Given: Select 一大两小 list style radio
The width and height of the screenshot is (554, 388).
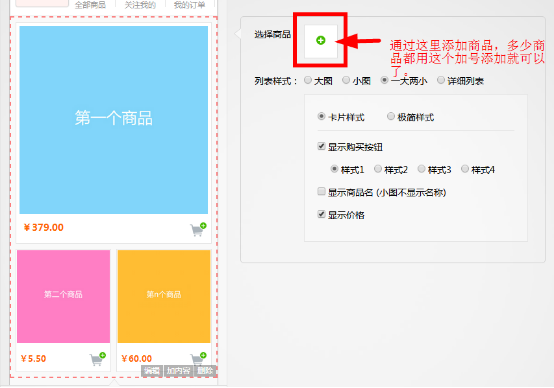Looking at the screenshot, I should (384, 80).
